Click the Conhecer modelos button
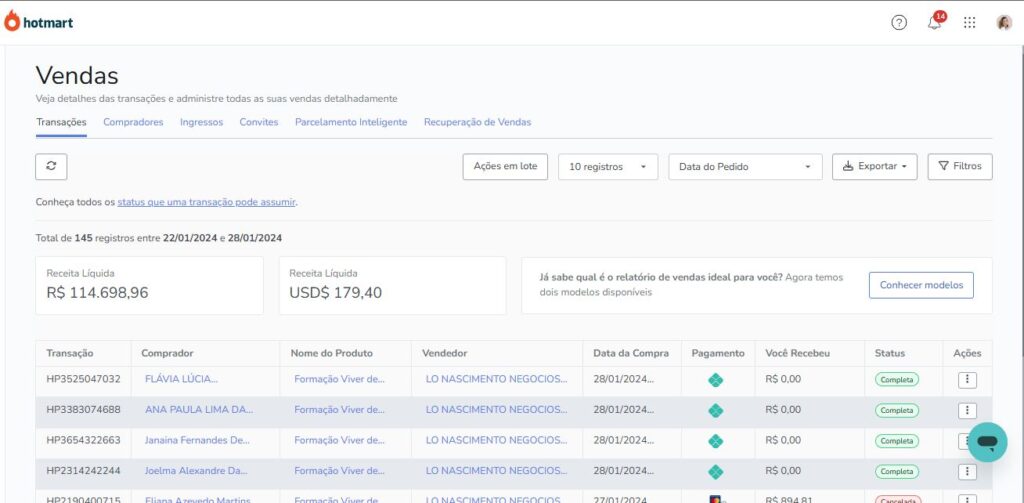The image size is (1024, 503). 921,285
